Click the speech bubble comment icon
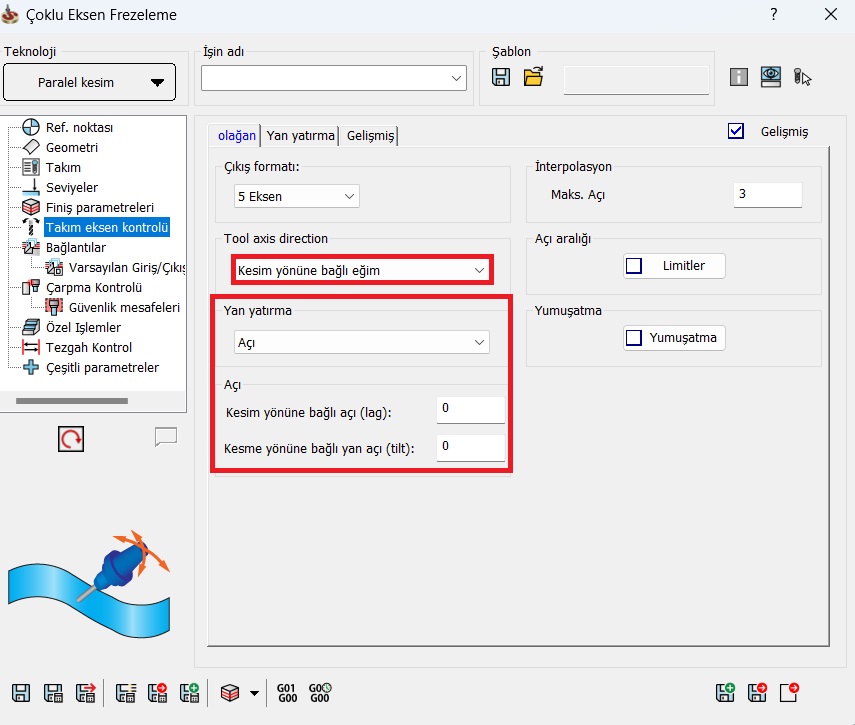 coord(165,437)
